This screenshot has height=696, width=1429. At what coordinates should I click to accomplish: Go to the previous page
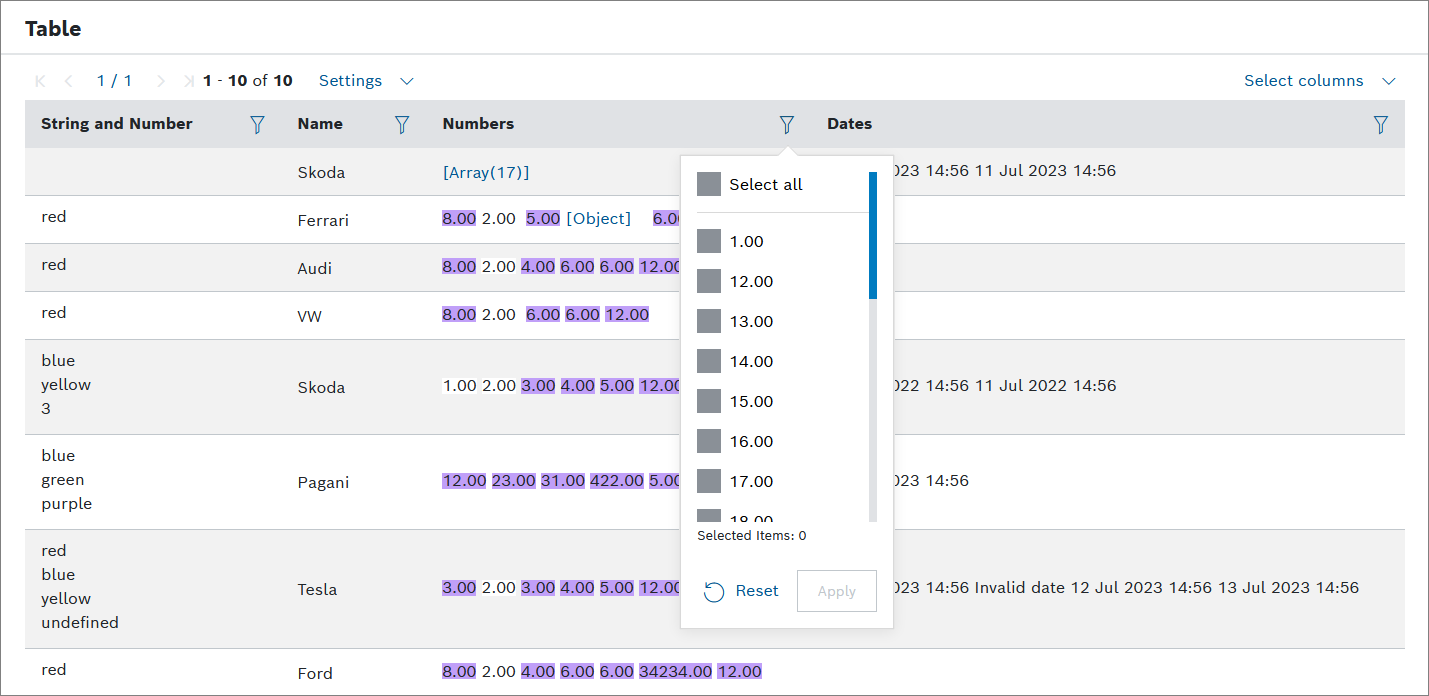[x=69, y=81]
